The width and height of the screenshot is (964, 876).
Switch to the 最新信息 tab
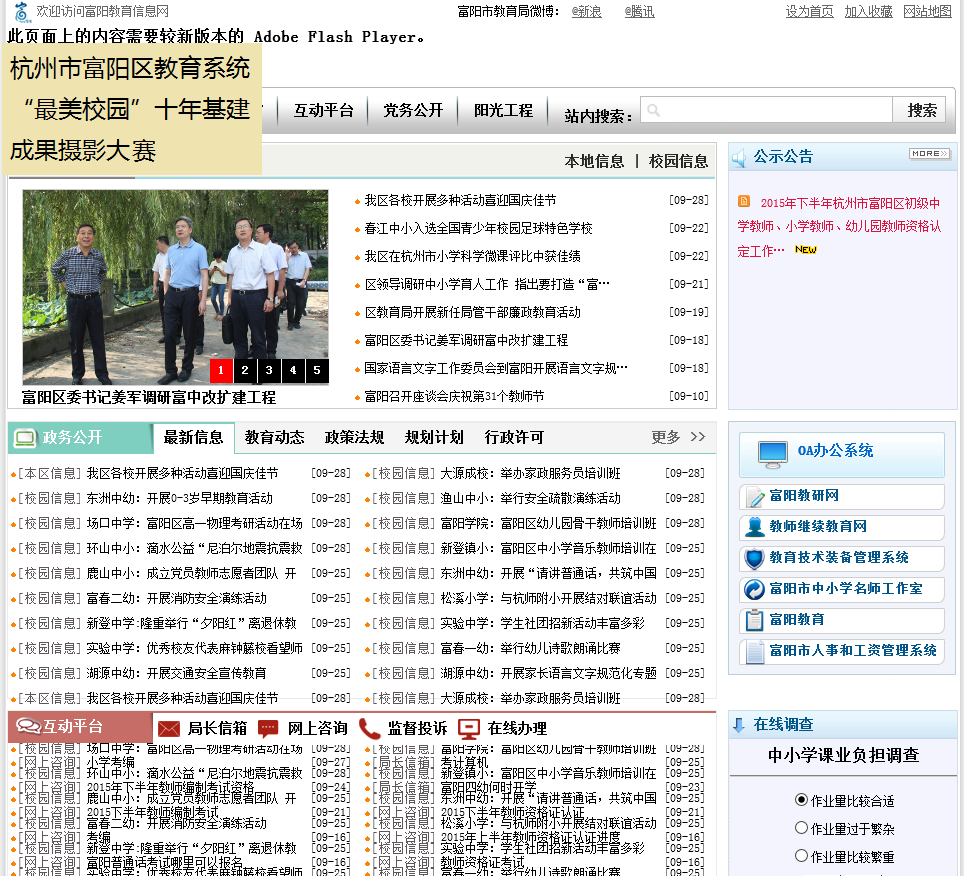(x=194, y=438)
